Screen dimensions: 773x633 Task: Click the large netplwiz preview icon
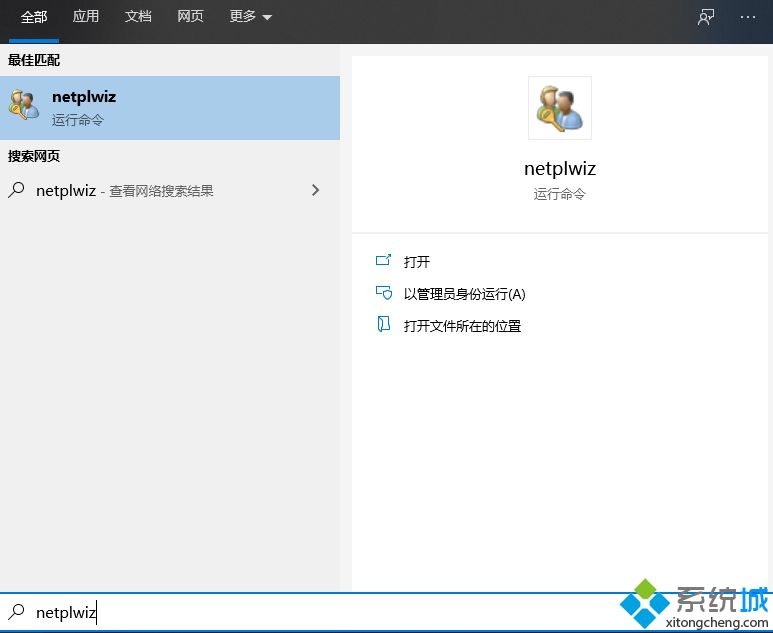pos(560,108)
